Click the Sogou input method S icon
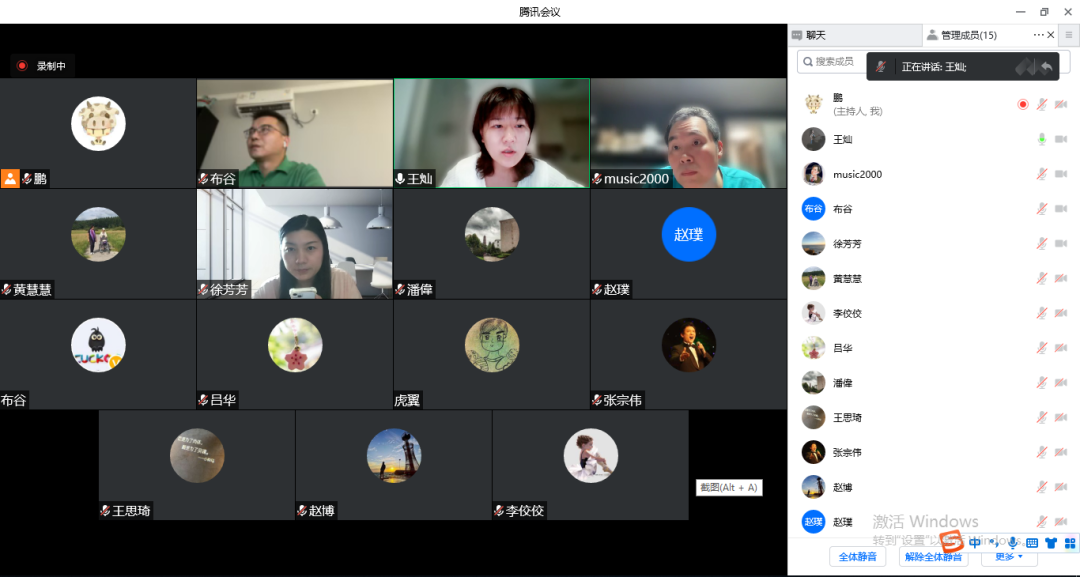Viewport: 1080px width, 577px height. coord(953,542)
